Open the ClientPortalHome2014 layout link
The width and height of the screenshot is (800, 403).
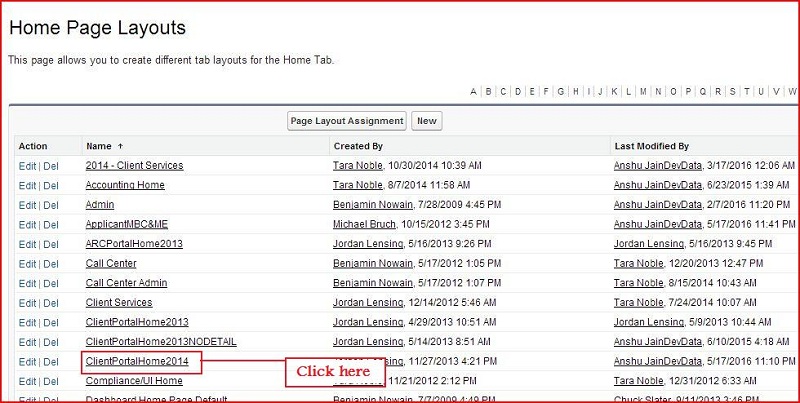[137, 362]
